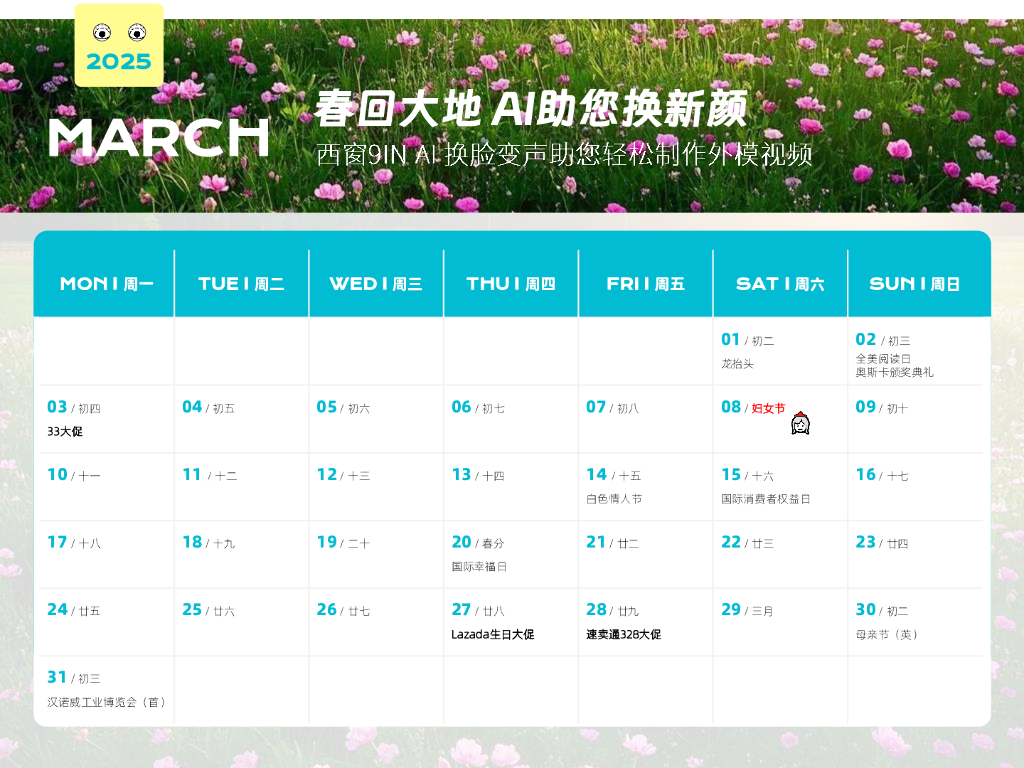Click date 06 初七
The height and width of the screenshot is (768, 1024).
[x=478, y=408]
